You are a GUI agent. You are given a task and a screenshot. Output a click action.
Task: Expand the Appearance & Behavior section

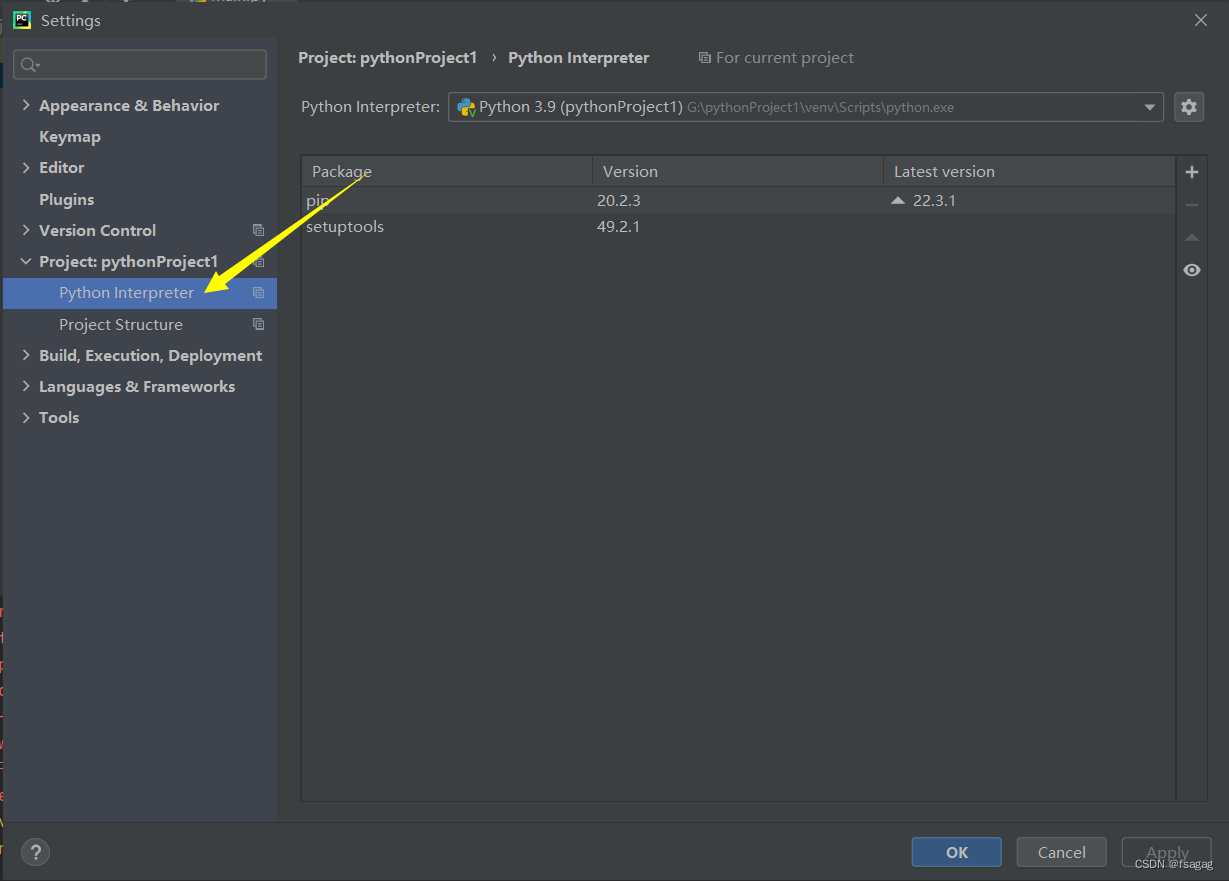click(25, 105)
